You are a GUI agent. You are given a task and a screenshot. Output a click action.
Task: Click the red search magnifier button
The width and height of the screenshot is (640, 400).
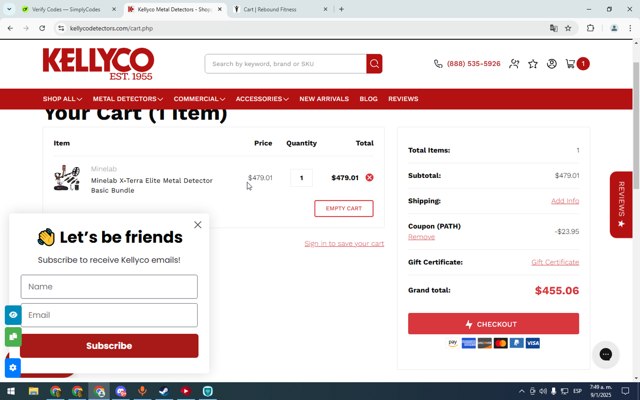(x=374, y=64)
